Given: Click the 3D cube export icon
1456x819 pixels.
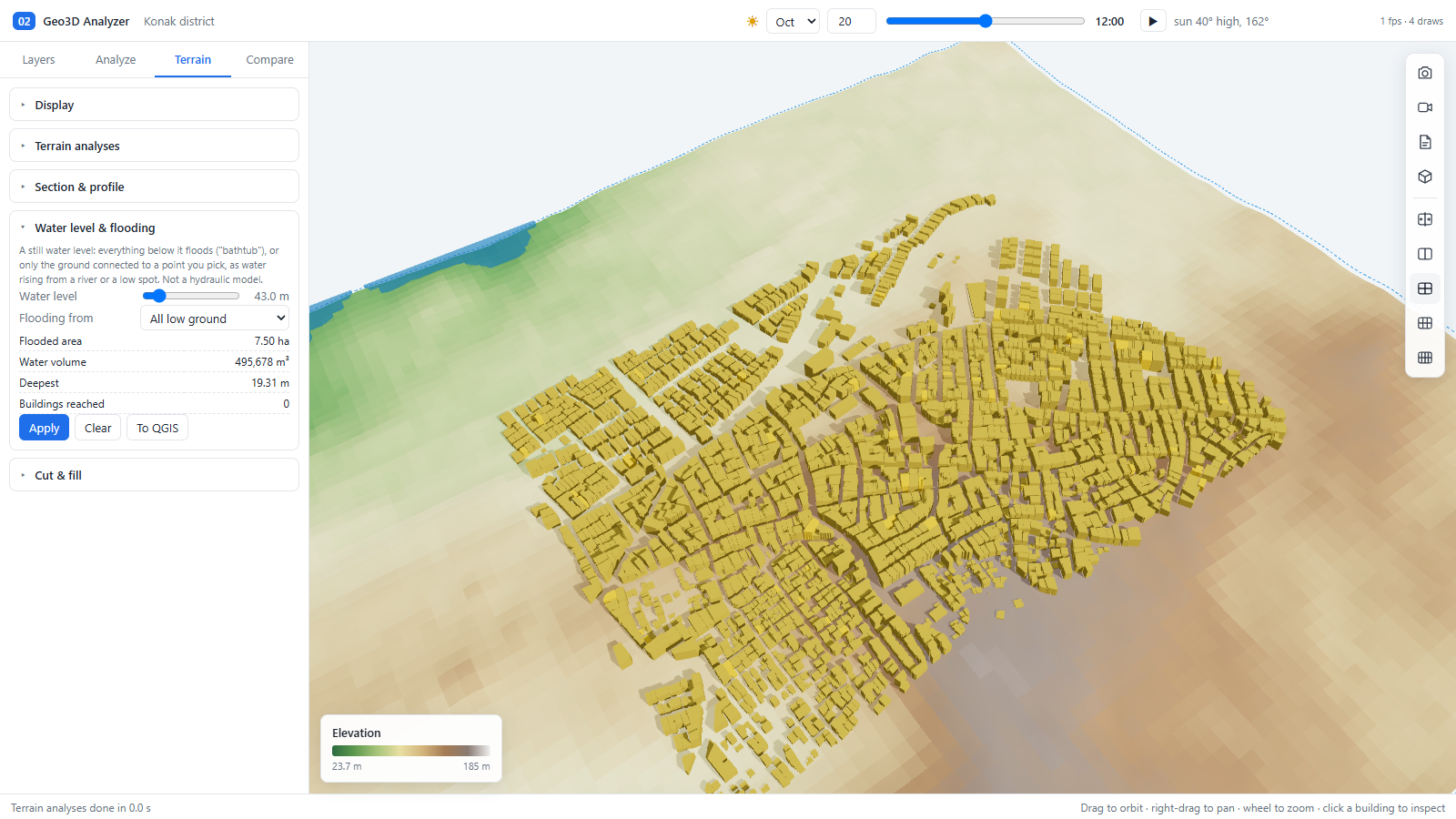Looking at the screenshot, I should (1425, 177).
